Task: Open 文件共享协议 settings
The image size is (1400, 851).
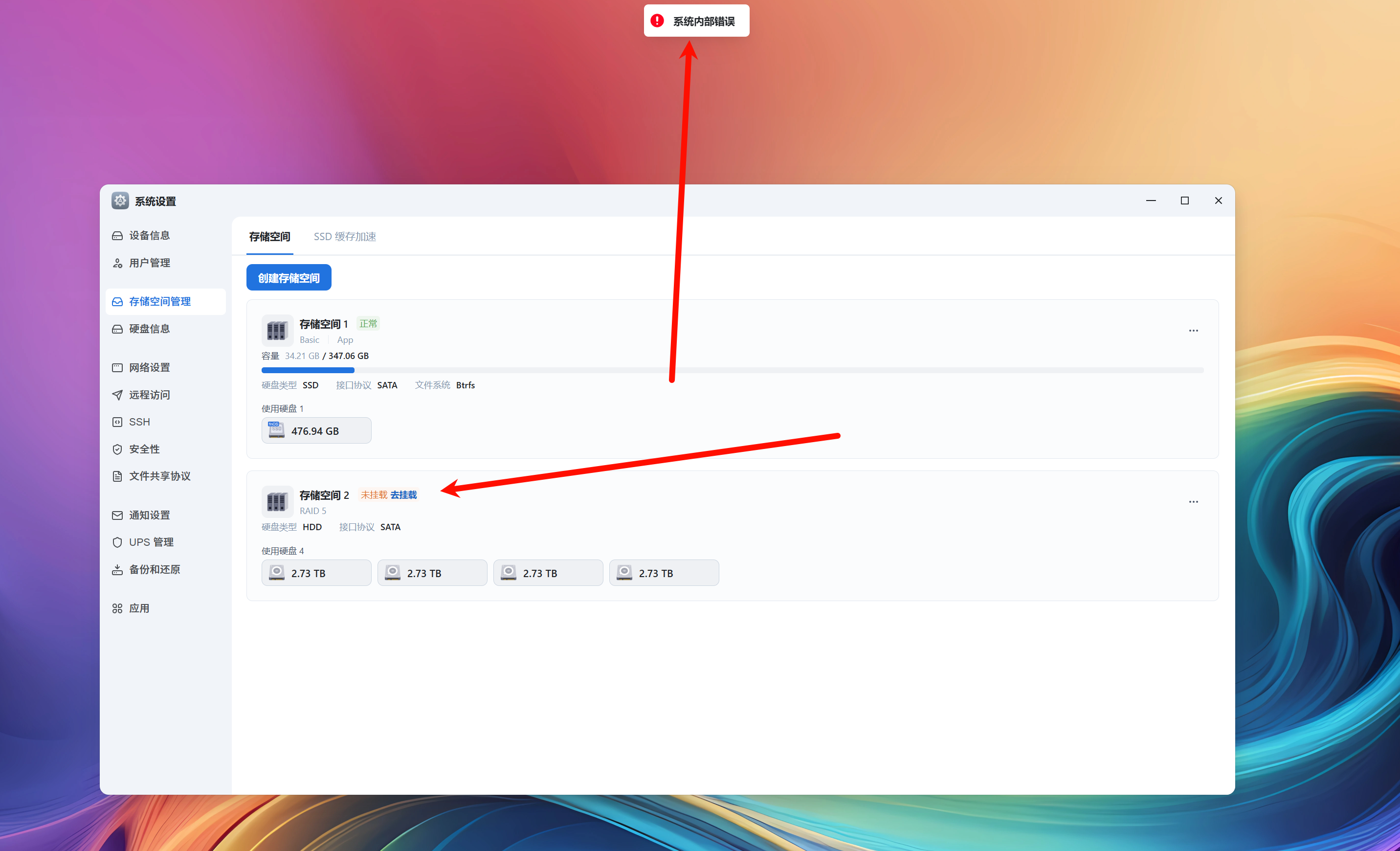Action: (159, 476)
